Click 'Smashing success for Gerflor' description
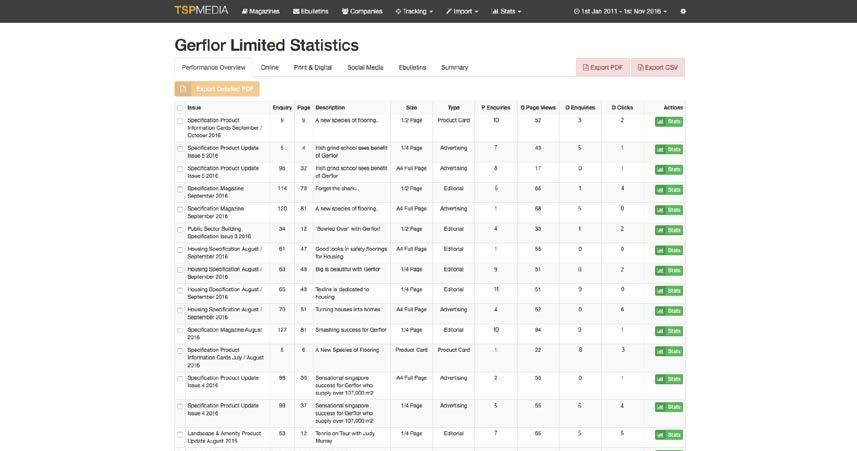 point(351,330)
